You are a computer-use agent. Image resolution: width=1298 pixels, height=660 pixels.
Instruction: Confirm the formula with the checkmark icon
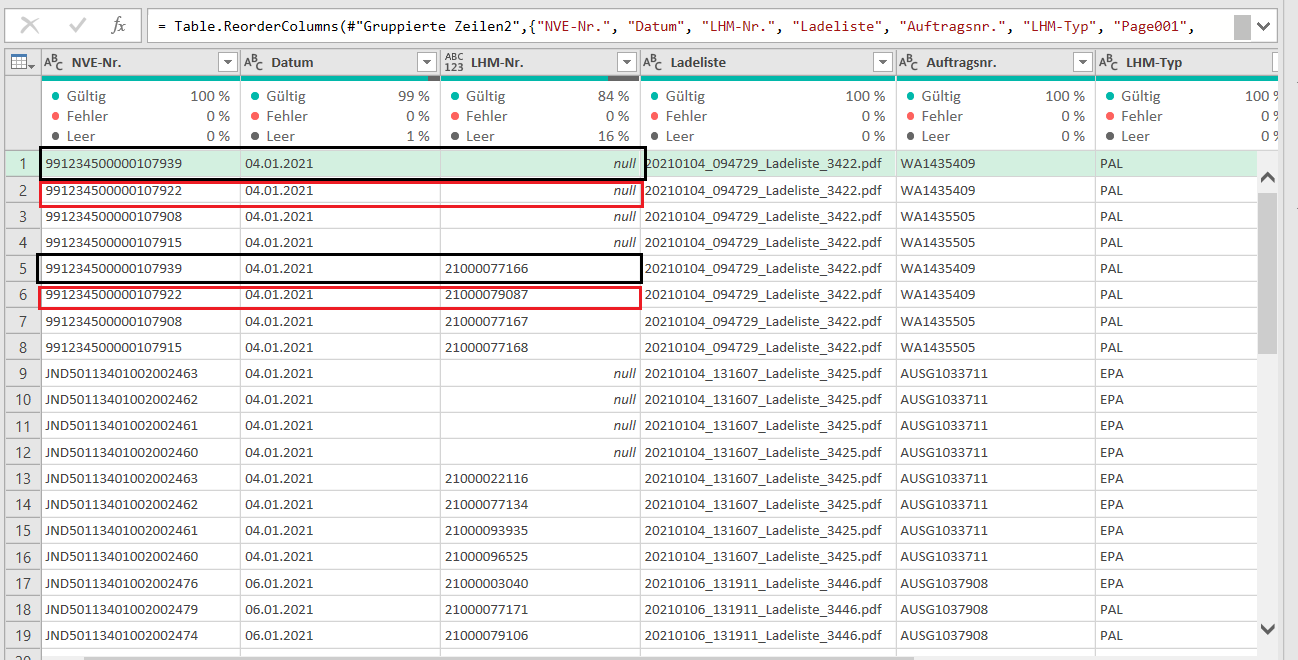(77, 26)
